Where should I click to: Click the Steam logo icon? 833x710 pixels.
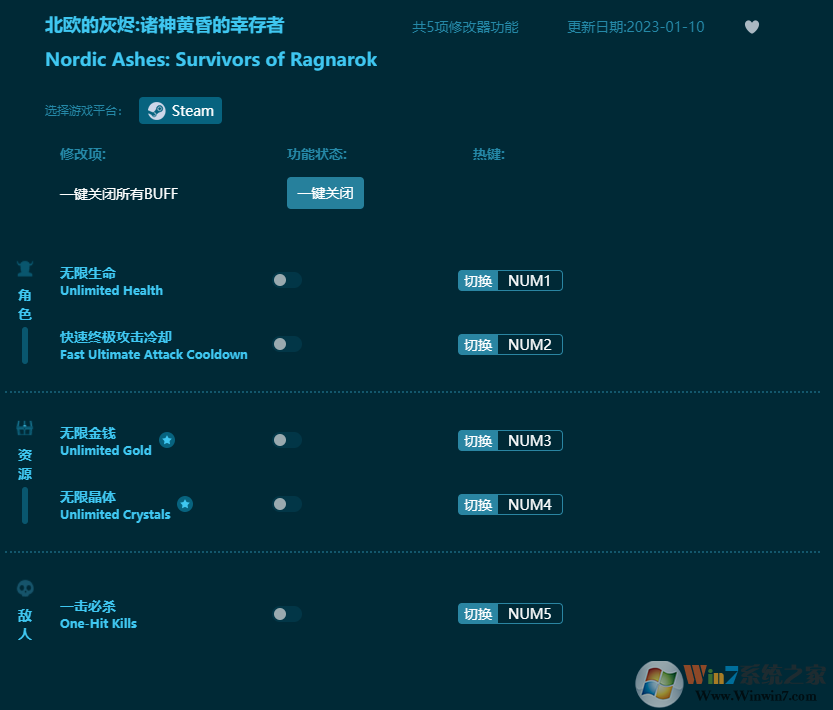pos(156,111)
